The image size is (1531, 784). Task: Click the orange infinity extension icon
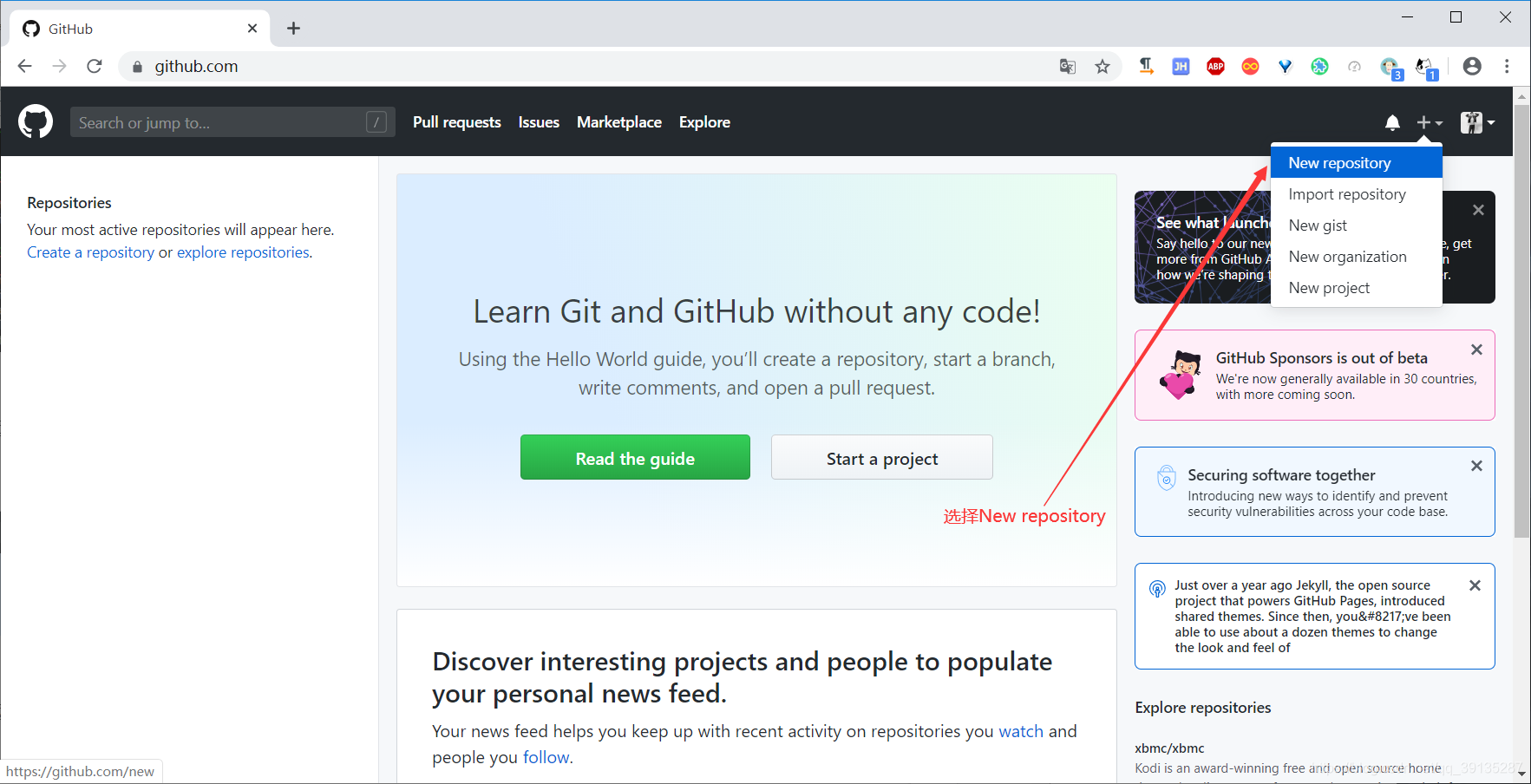(1250, 66)
